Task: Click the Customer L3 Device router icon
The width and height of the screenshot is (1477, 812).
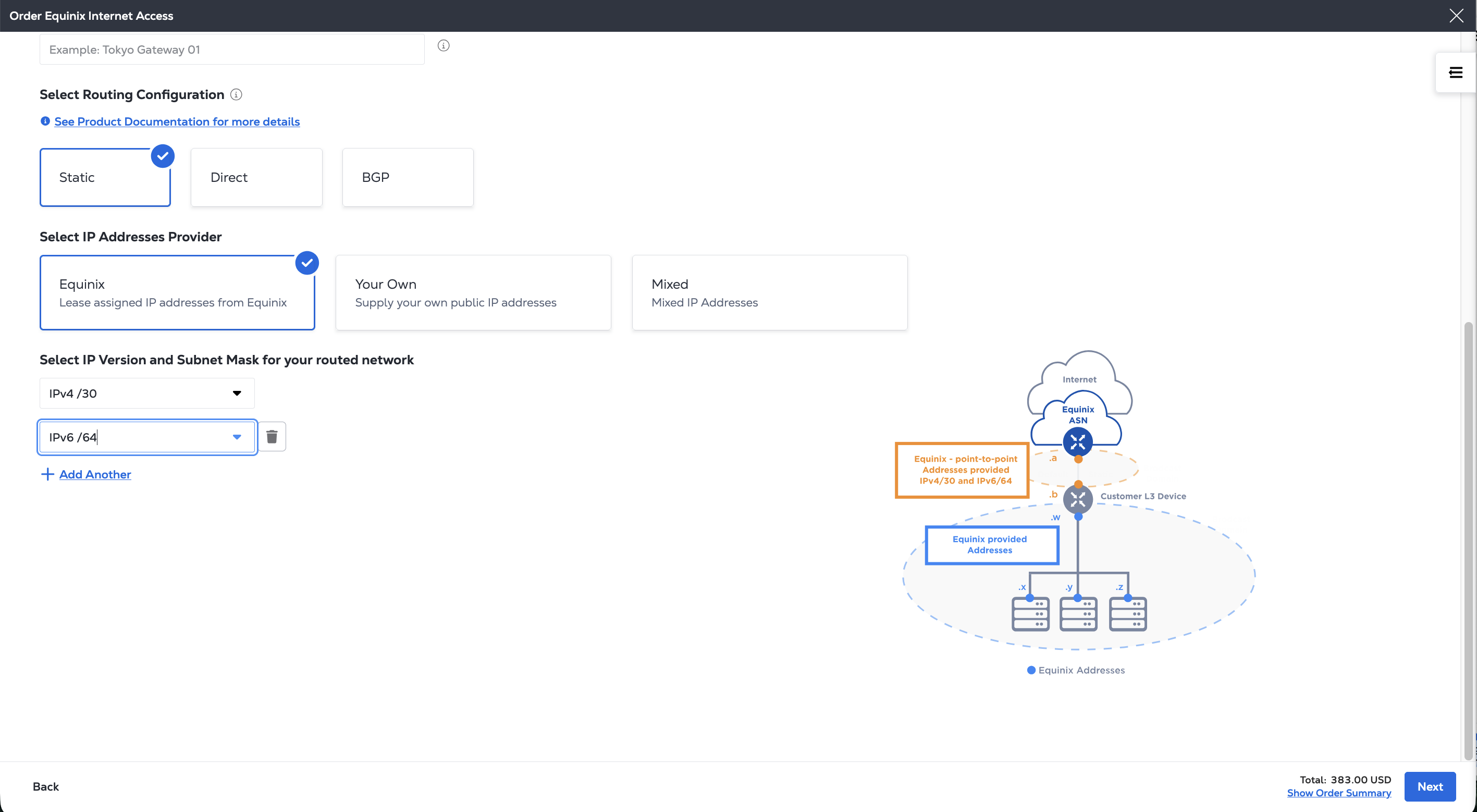Action: (1077, 499)
